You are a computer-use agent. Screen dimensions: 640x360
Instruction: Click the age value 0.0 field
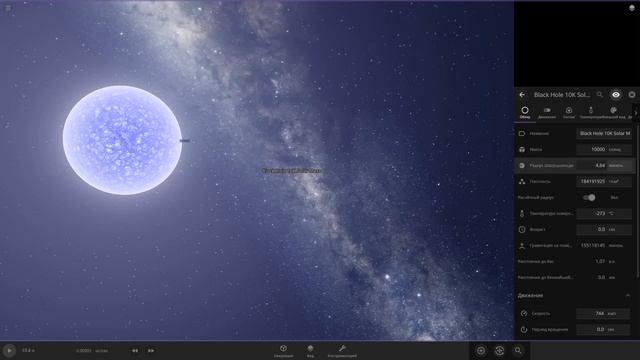tap(604, 229)
